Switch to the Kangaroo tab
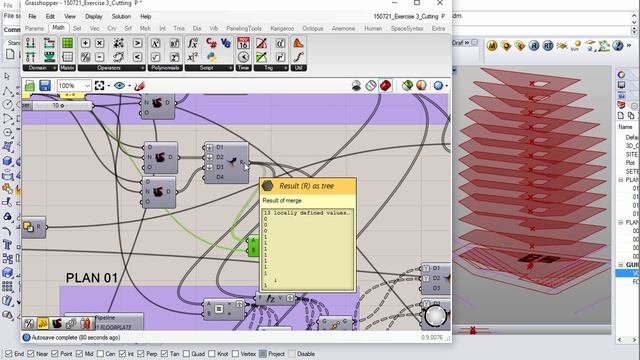This screenshot has width=640, height=360. pos(282,29)
